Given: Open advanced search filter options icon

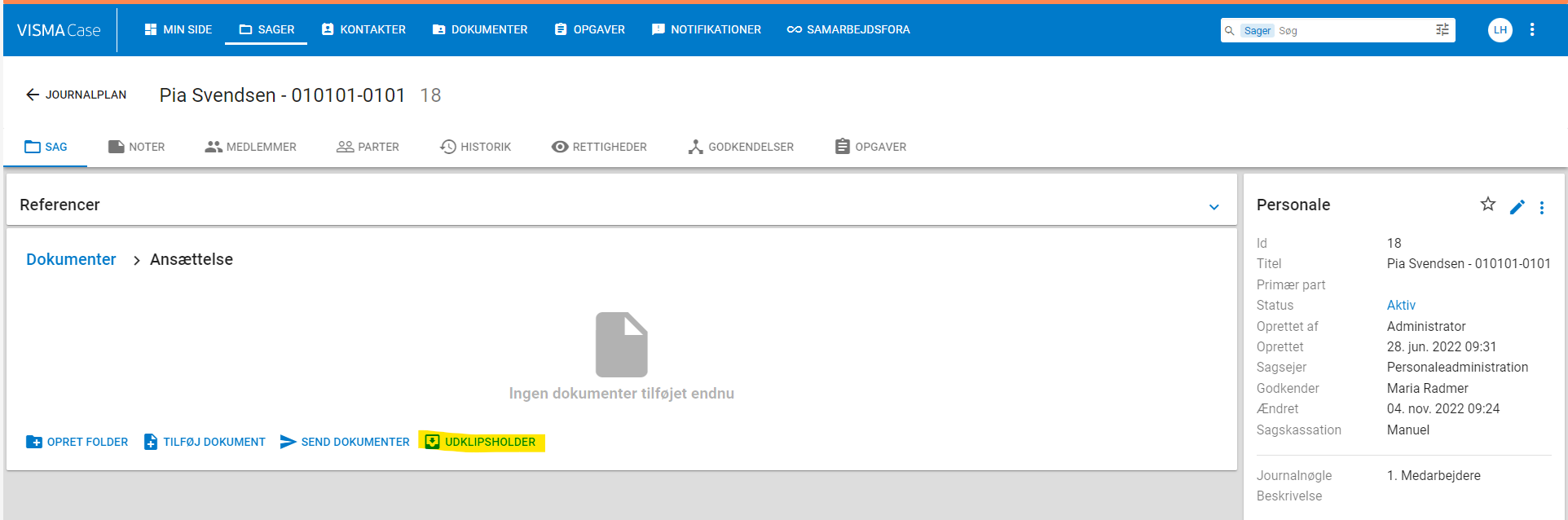Looking at the screenshot, I should coord(1442,30).
